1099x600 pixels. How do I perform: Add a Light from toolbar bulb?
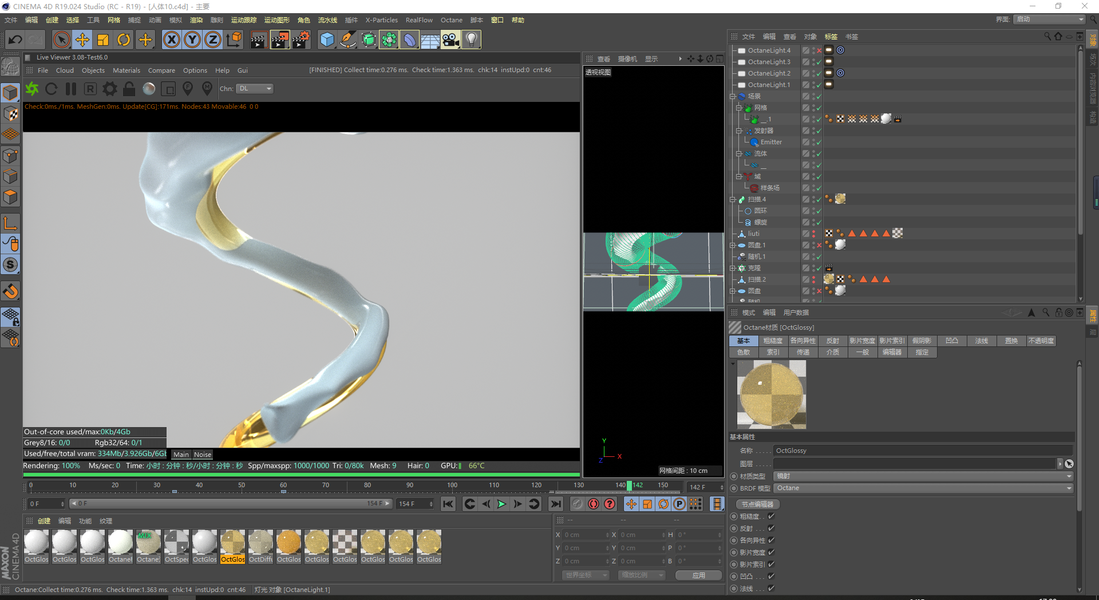472,40
